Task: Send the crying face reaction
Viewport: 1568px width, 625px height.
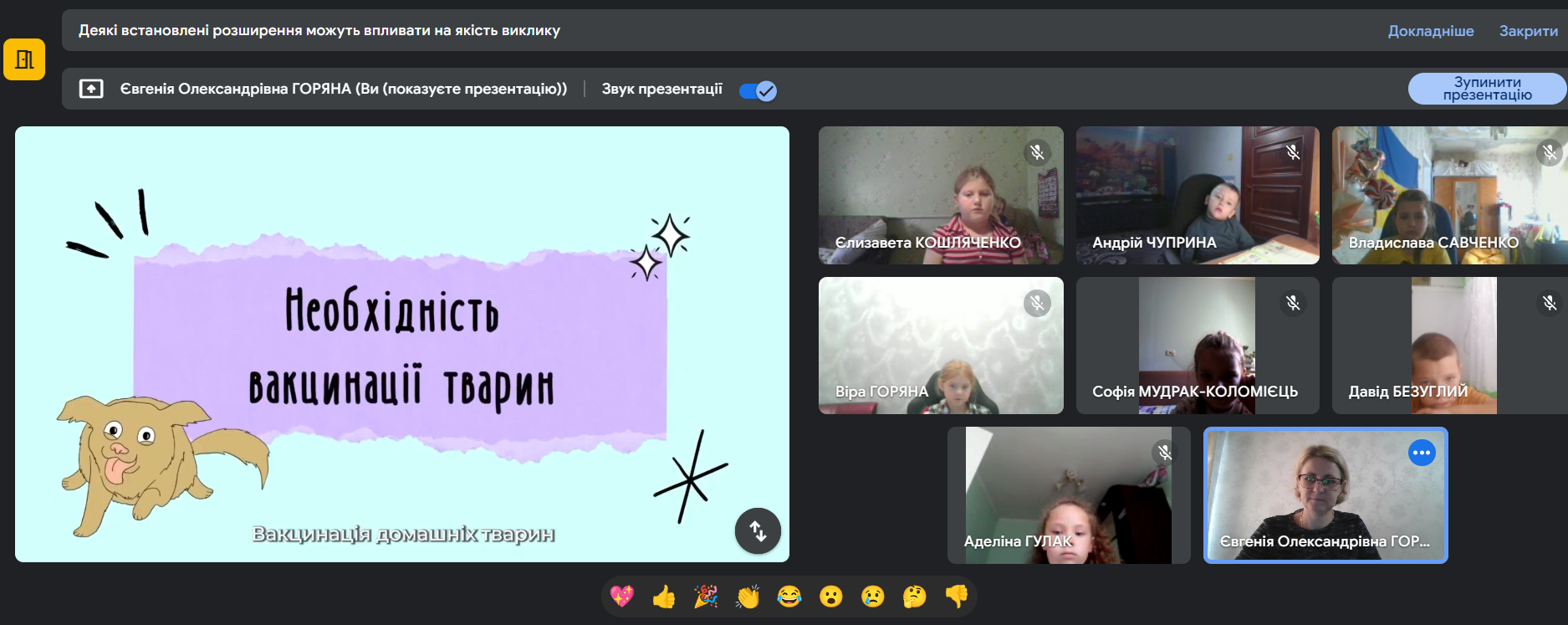Action: point(873,597)
